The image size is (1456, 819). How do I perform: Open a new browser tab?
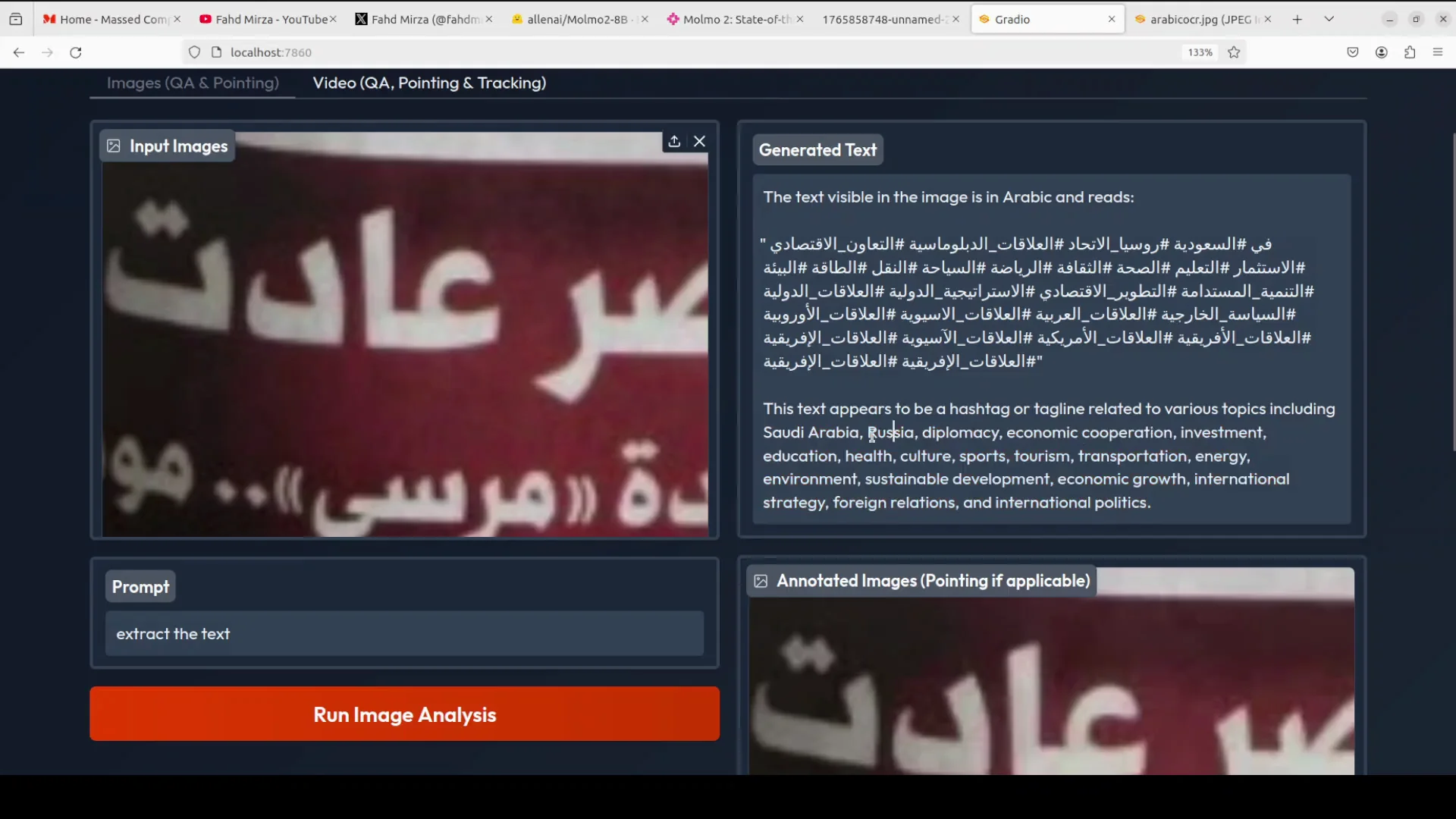(1298, 19)
